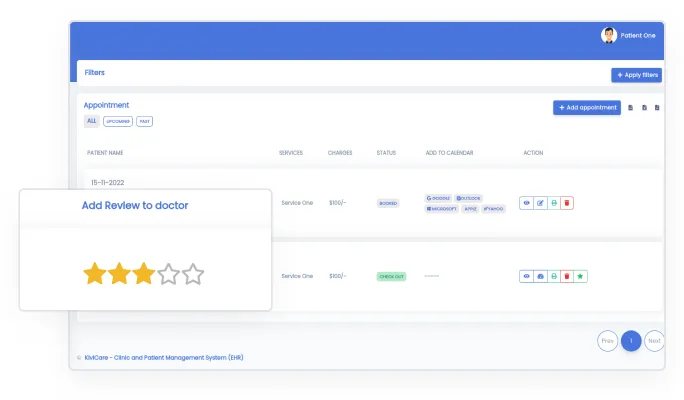Open the Patient One profile avatar
This screenshot has width=684, height=400.
click(x=609, y=35)
